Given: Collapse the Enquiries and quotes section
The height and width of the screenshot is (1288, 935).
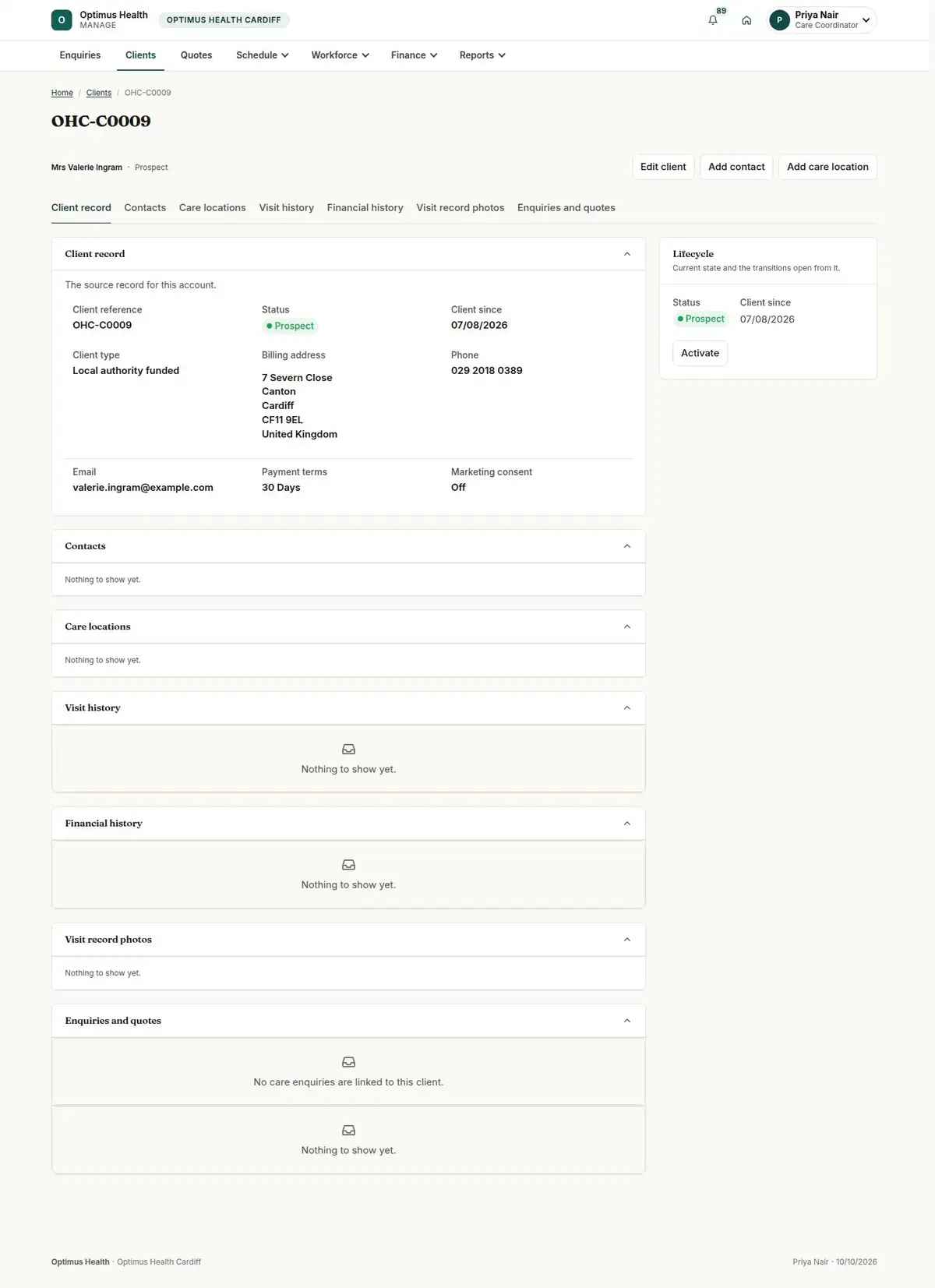Looking at the screenshot, I should pyautogui.click(x=627, y=1021).
